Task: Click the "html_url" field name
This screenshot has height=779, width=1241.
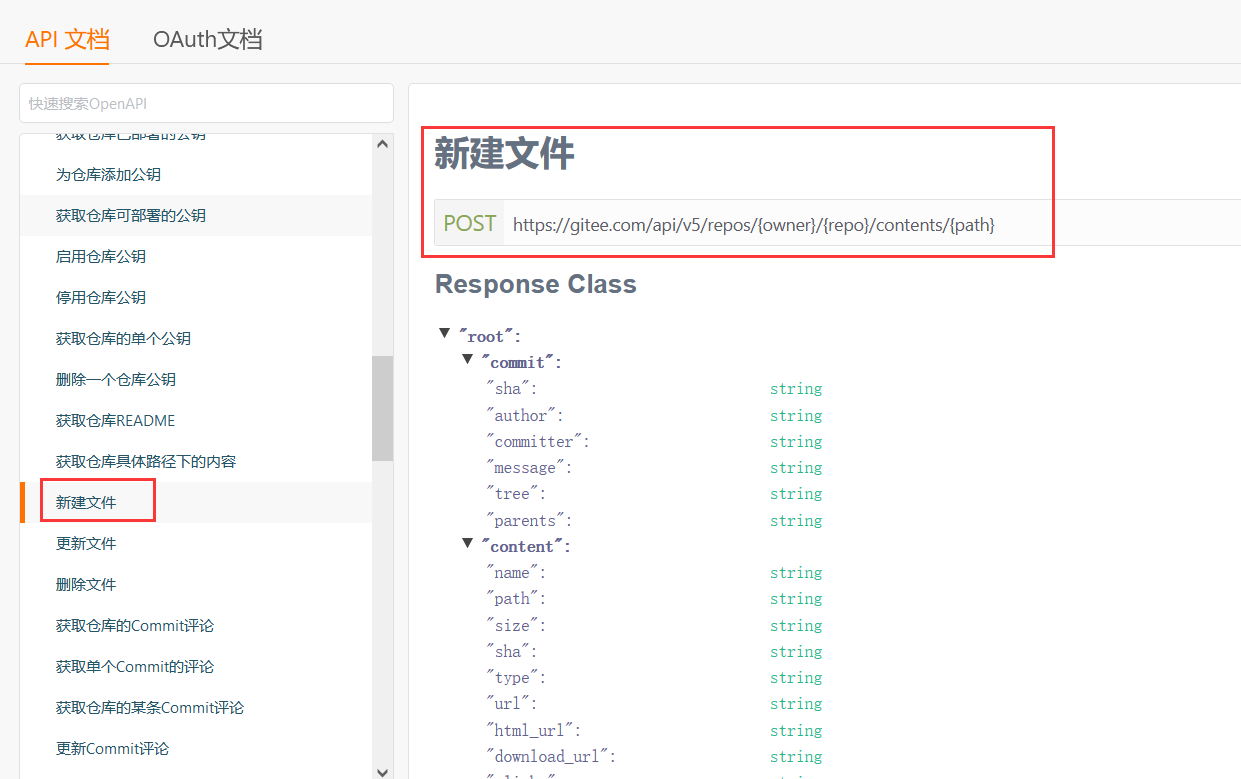Action: (533, 730)
